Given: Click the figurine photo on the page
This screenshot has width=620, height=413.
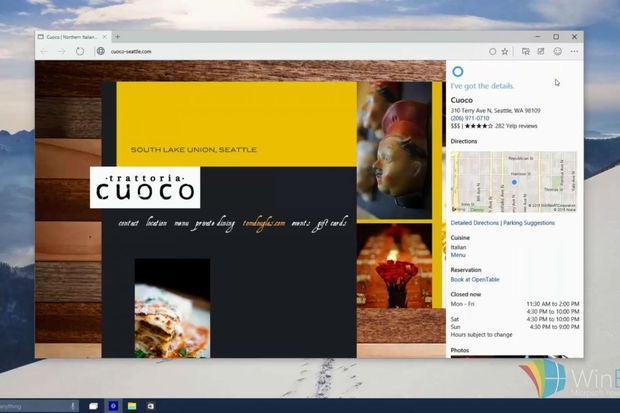Looking at the screenshot, I should (x=394, y=150).
